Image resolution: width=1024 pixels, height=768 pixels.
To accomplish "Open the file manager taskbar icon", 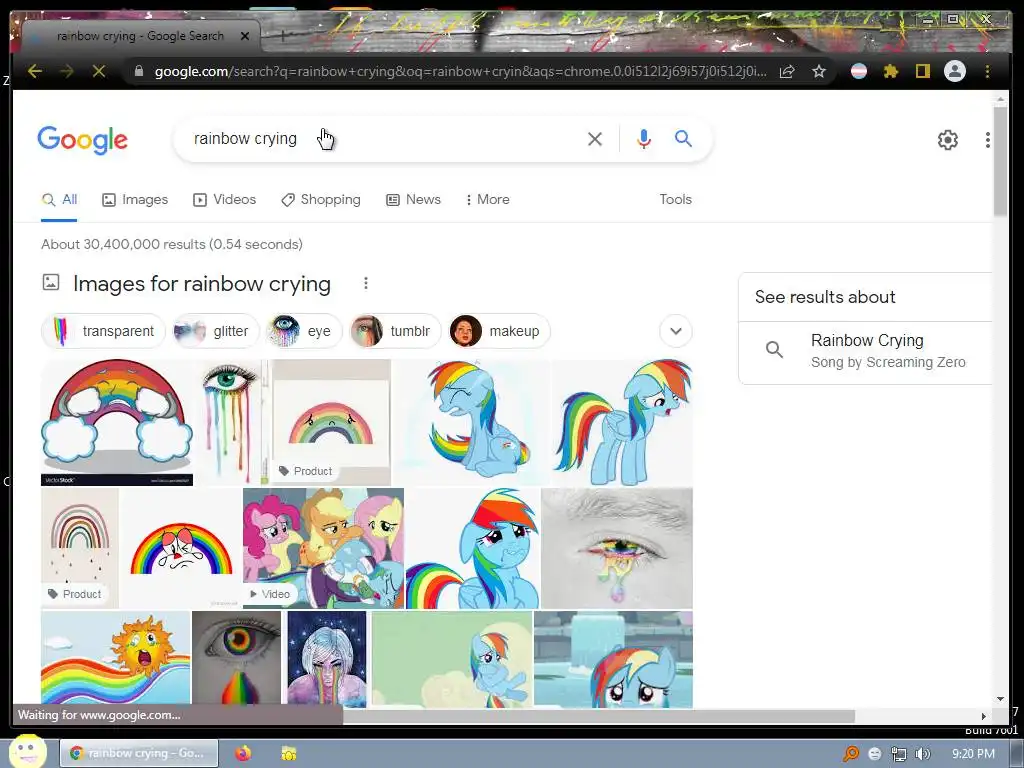I will point(289,753).
